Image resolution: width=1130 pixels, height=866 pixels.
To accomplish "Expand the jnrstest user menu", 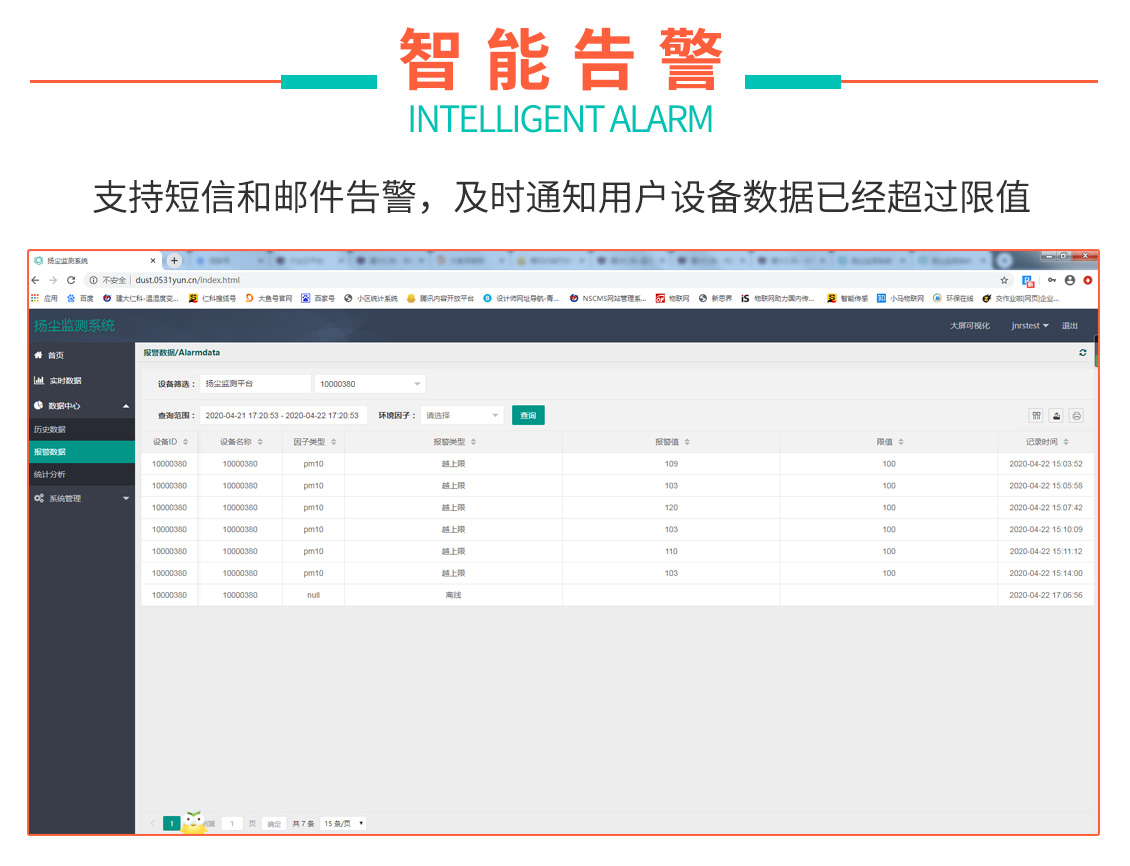I will coord(1029,326).
